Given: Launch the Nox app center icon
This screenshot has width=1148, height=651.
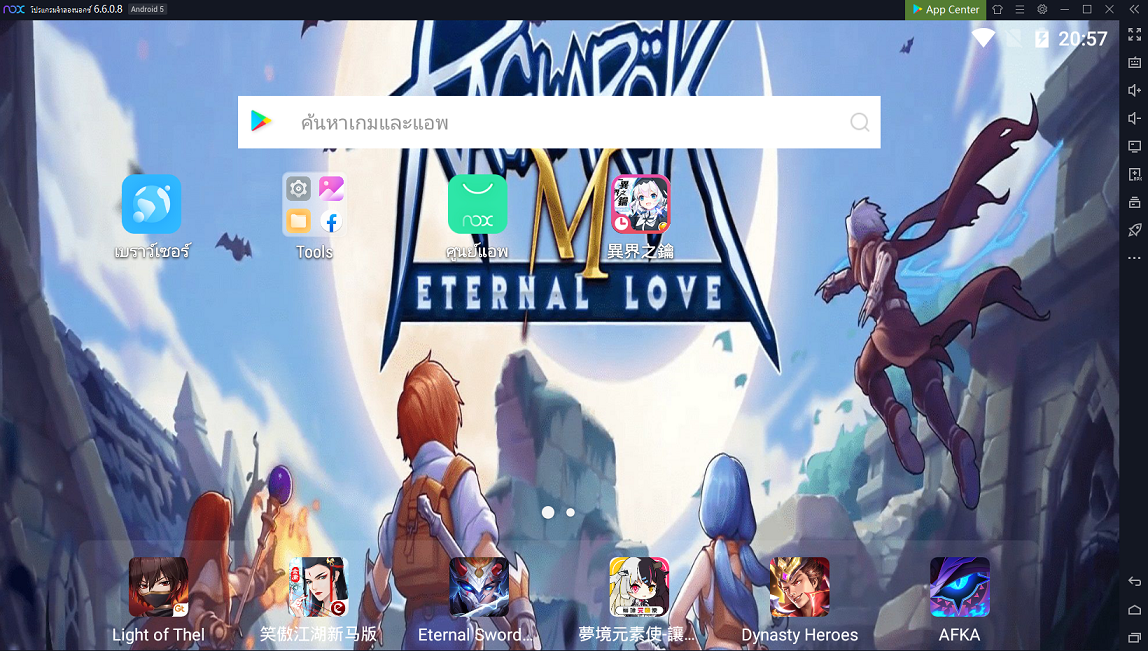Looking at the screenshot, I should (x=477, y=204).
